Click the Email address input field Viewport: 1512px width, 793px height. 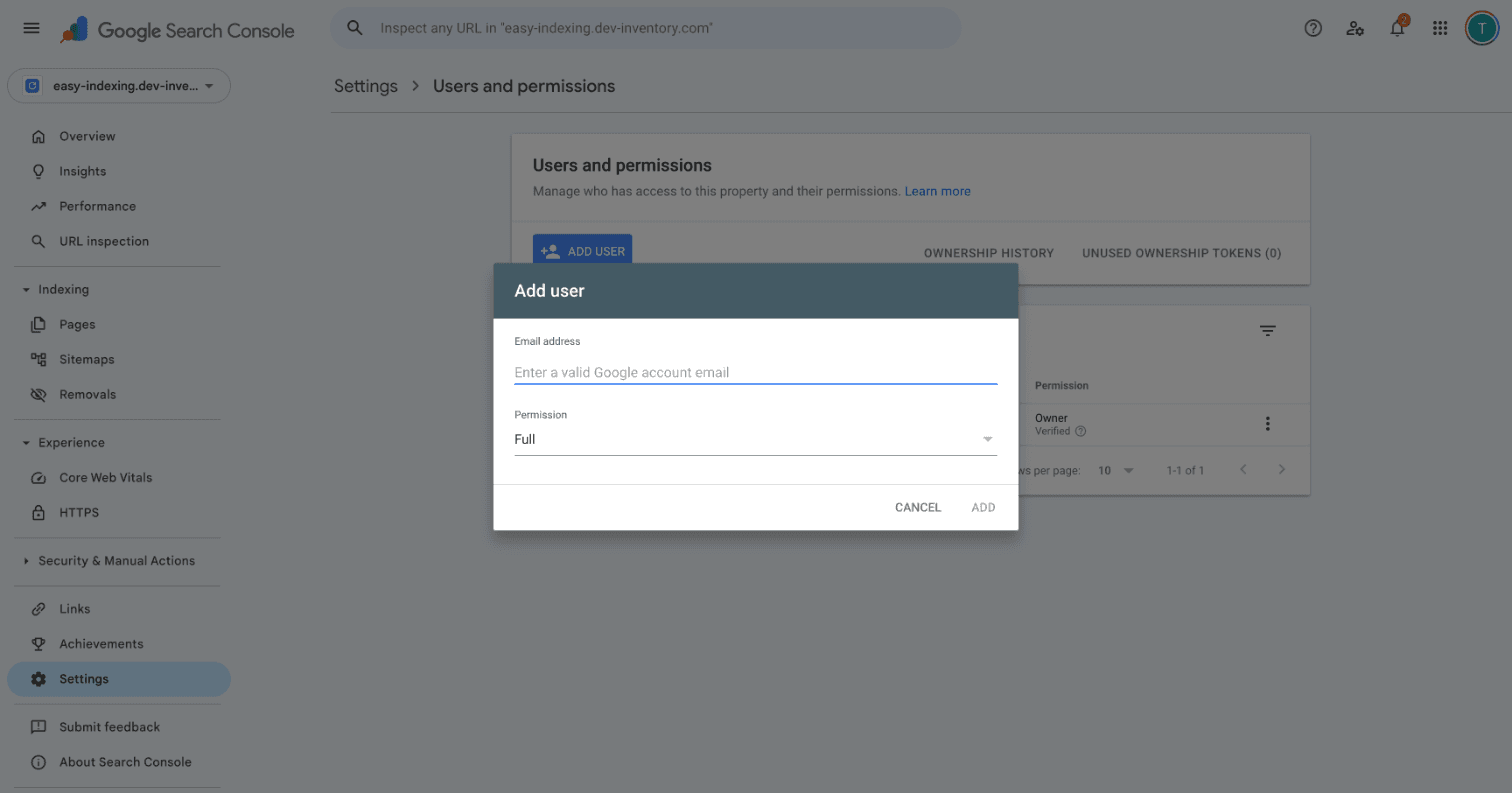point(755,372)
